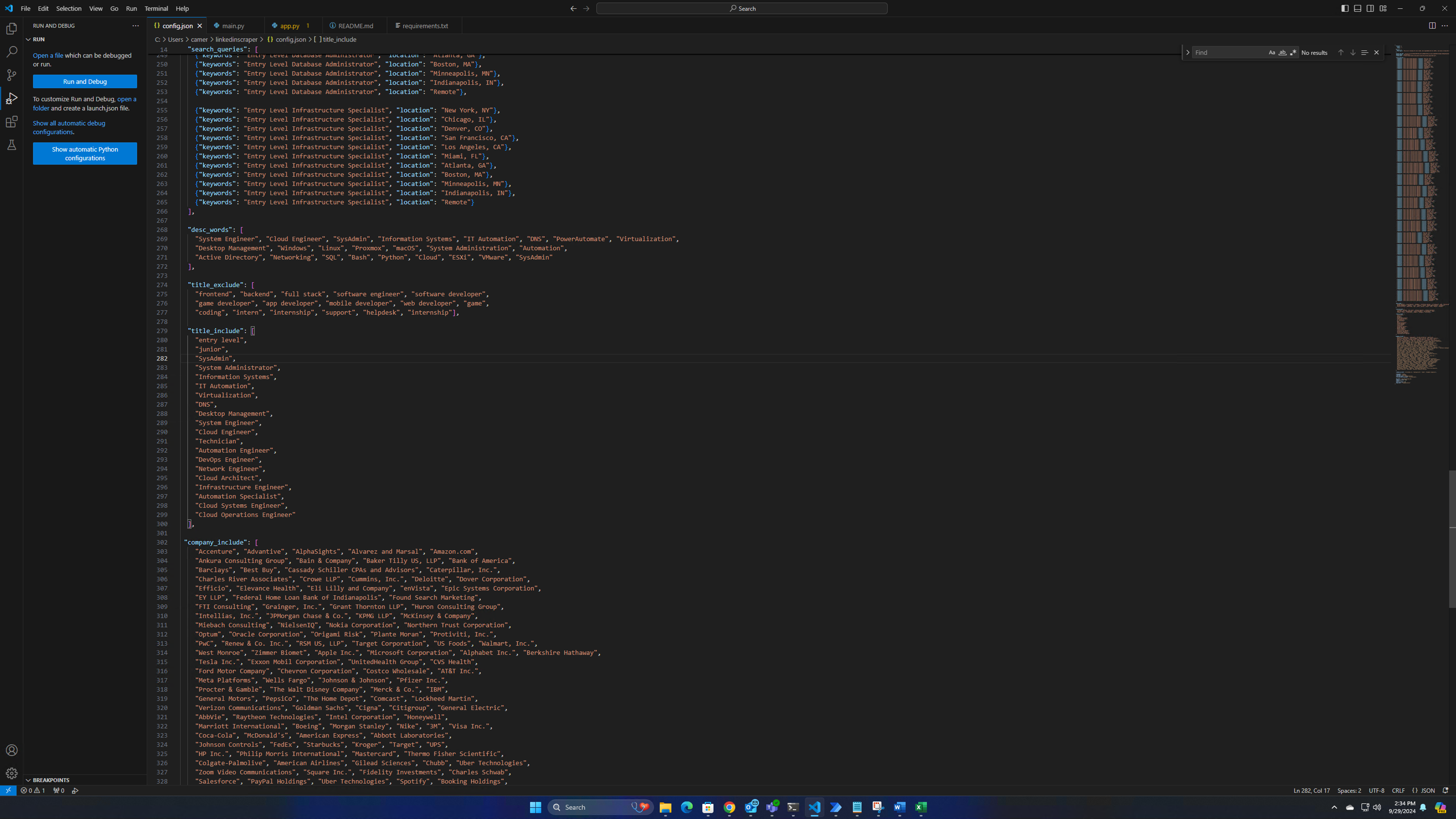The image size is (1456, 819).
Task: Click Show automatic Python configurations button
Action: (x=85, y=154)
